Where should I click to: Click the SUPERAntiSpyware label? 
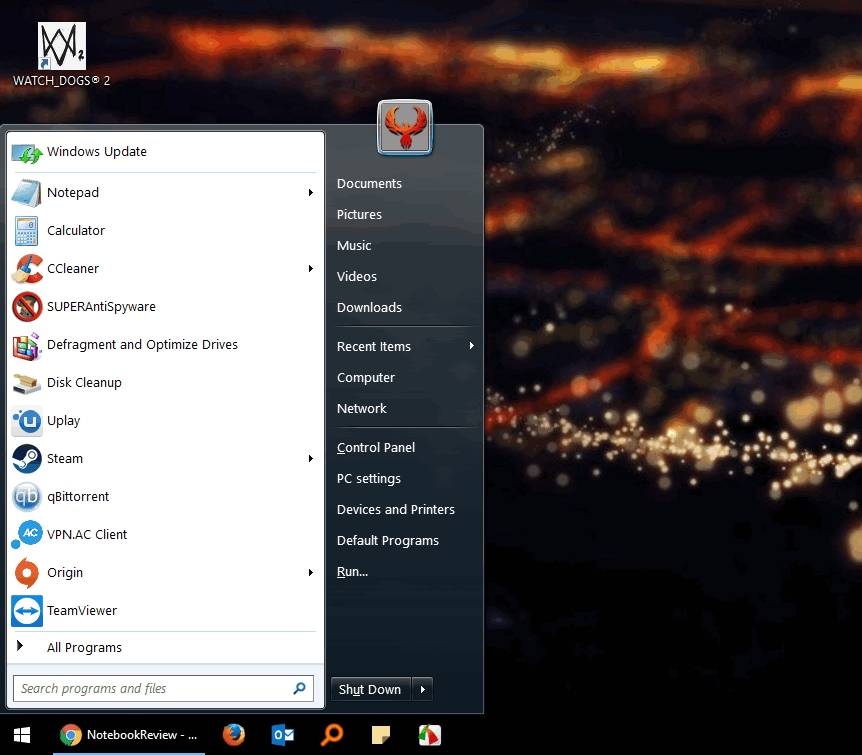point(101,307)
